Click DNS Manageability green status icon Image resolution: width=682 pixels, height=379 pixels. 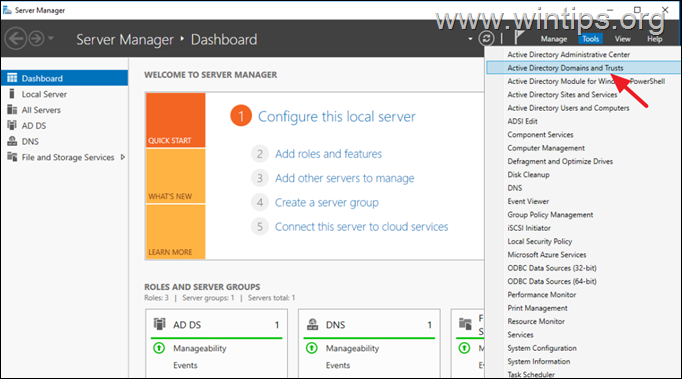click(312, 348)
